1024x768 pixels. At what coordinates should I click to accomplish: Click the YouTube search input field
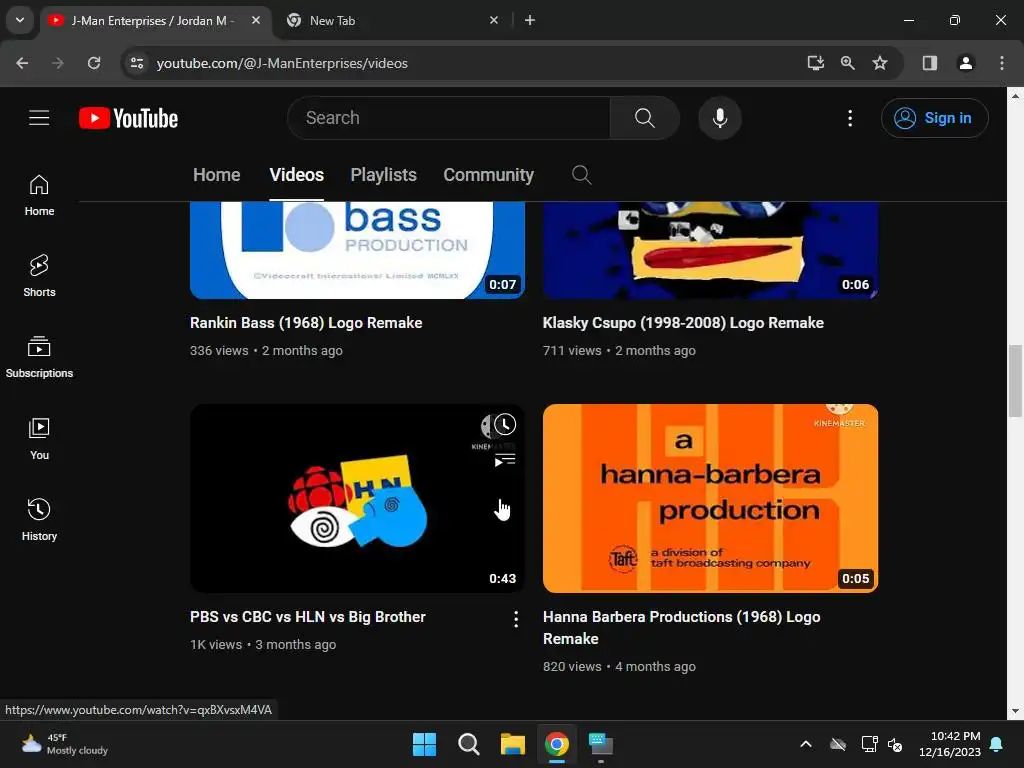click(451, 118)
